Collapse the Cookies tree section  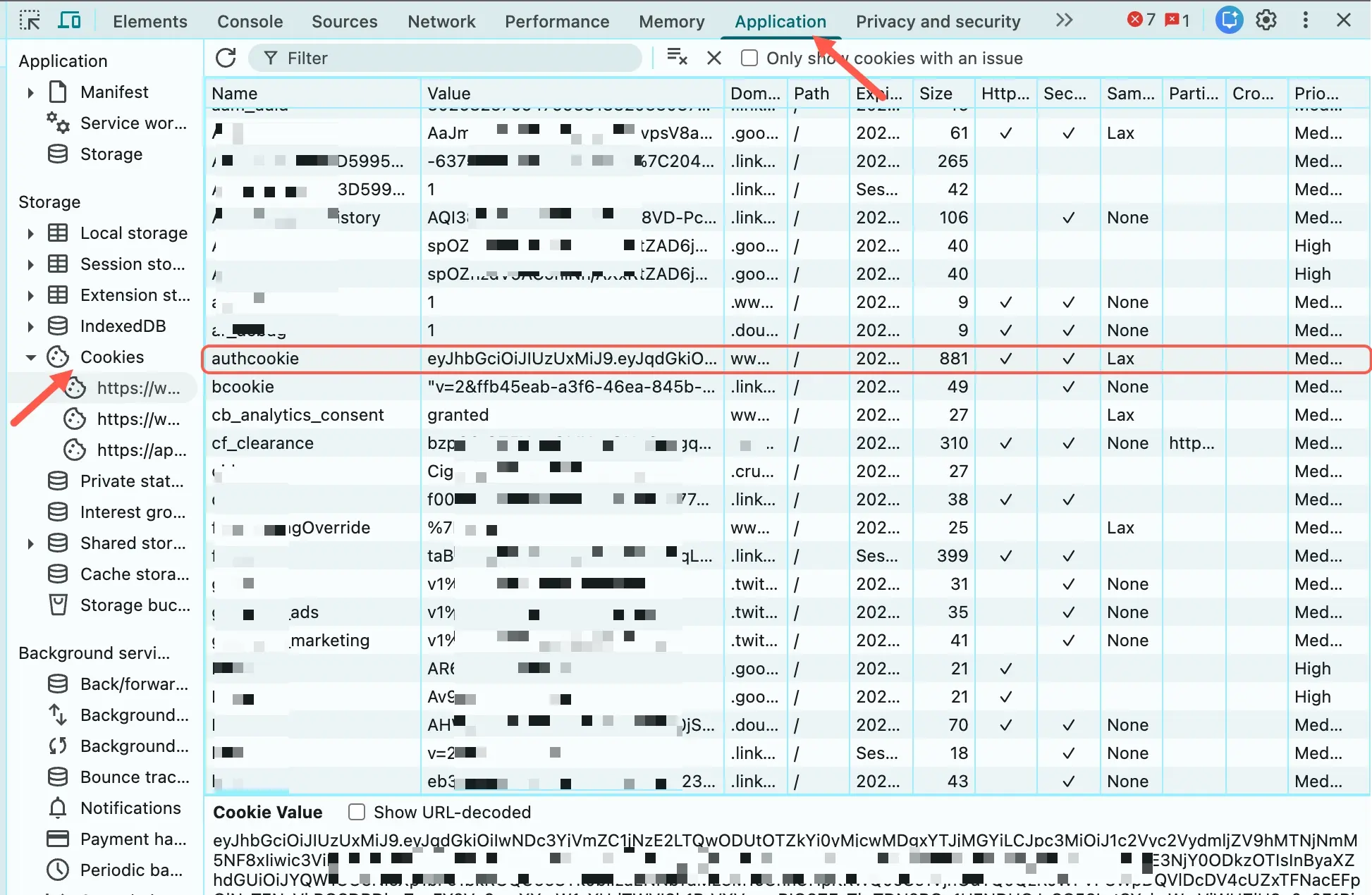point(30,357)
